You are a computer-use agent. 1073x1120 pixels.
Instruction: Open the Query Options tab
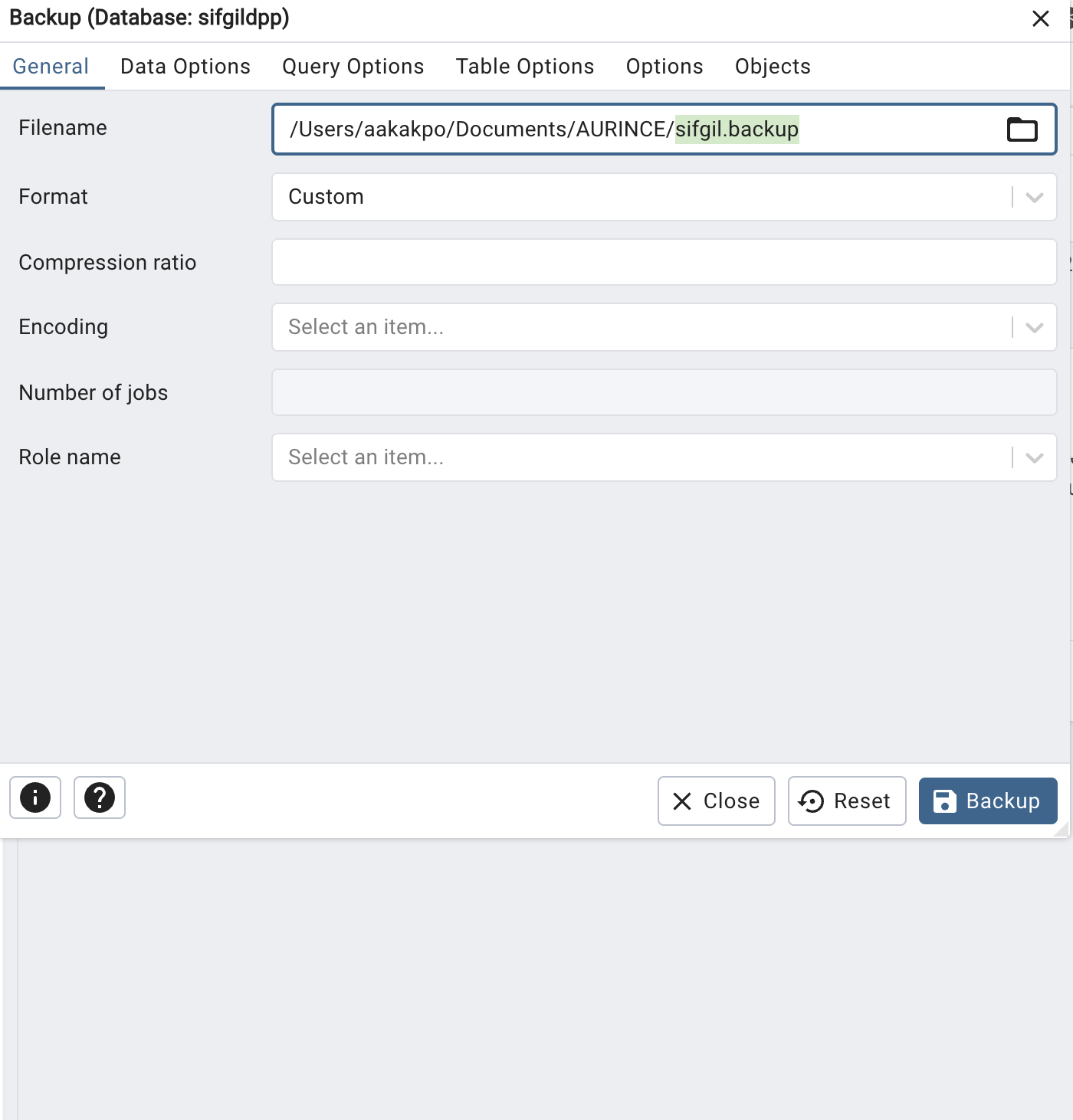click(x=353, y=67)
